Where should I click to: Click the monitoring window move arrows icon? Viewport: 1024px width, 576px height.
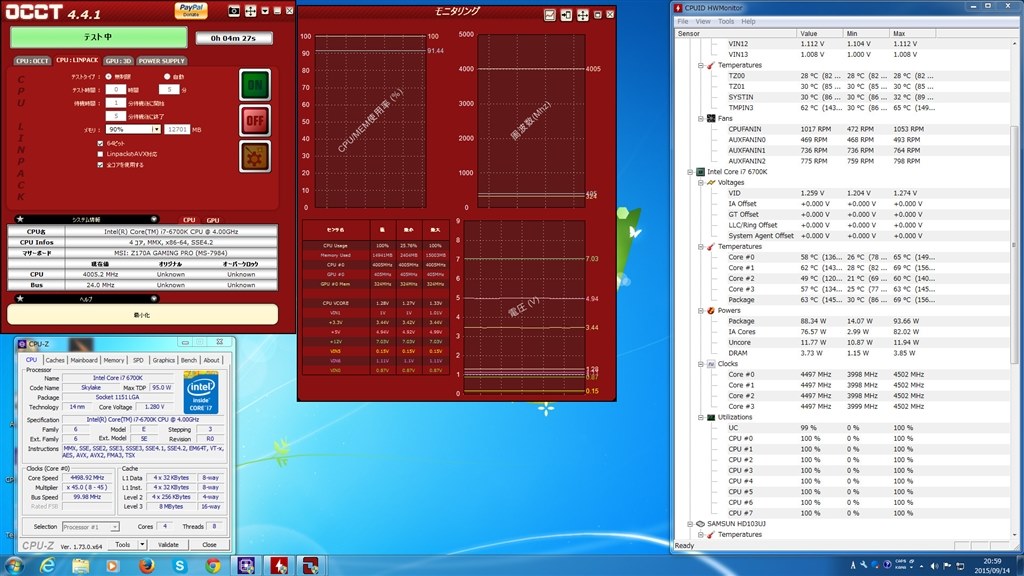(583, 15)
